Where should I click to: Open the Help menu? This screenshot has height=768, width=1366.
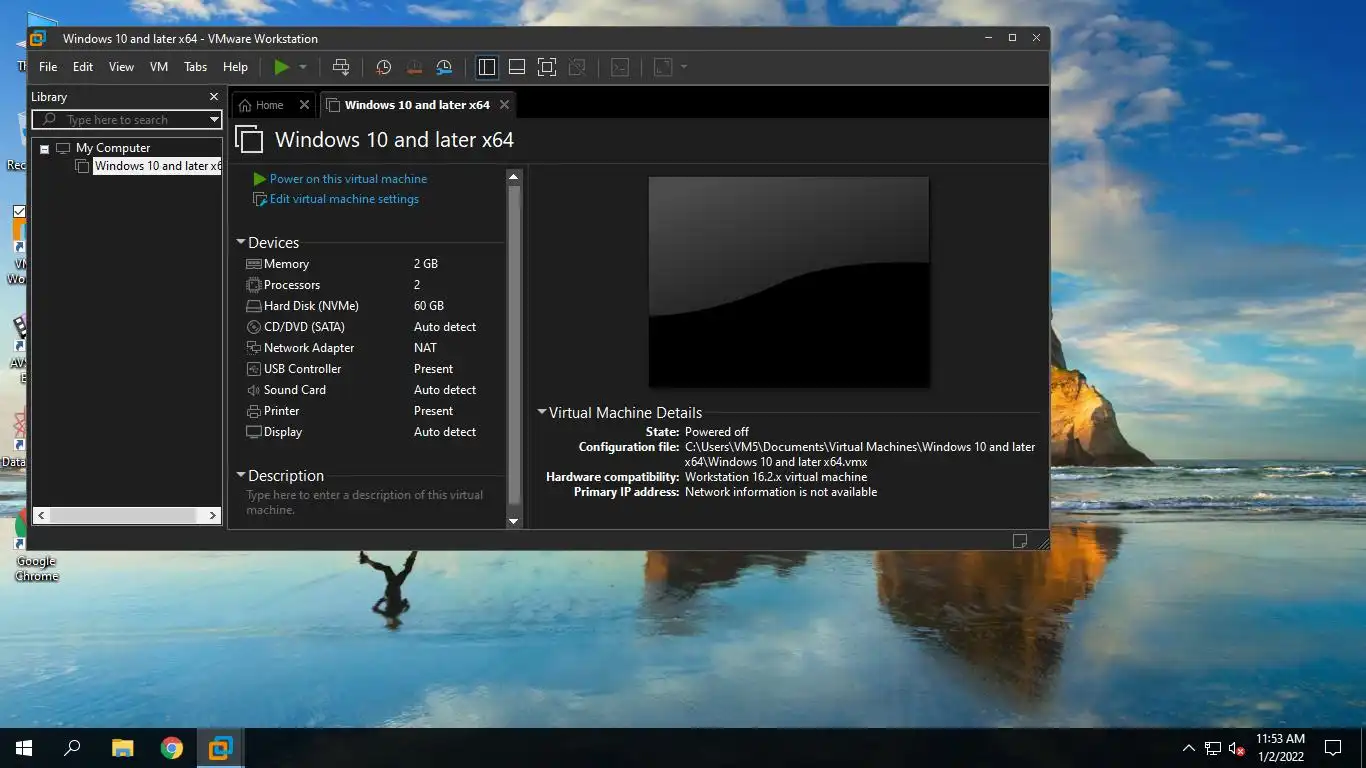pos(235,67)
